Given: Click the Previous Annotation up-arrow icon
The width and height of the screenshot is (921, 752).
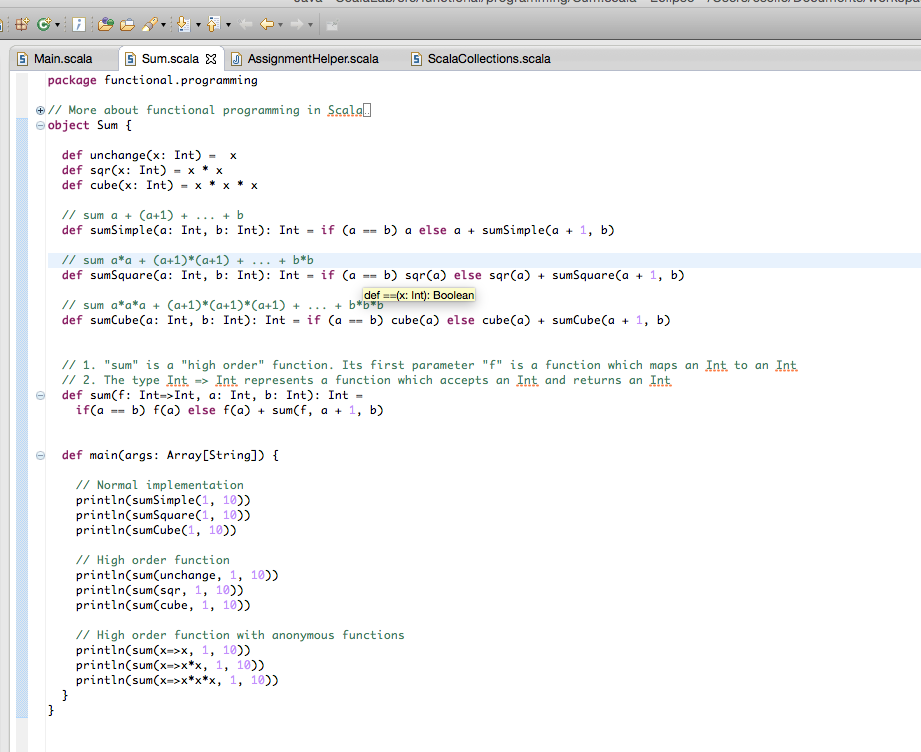Looking at the screenshot, I should point(214,24).
